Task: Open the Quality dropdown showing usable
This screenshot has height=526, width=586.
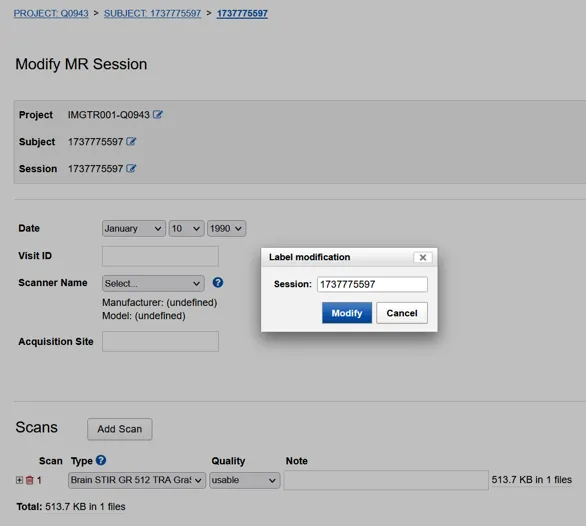Action: click(244, 480)
